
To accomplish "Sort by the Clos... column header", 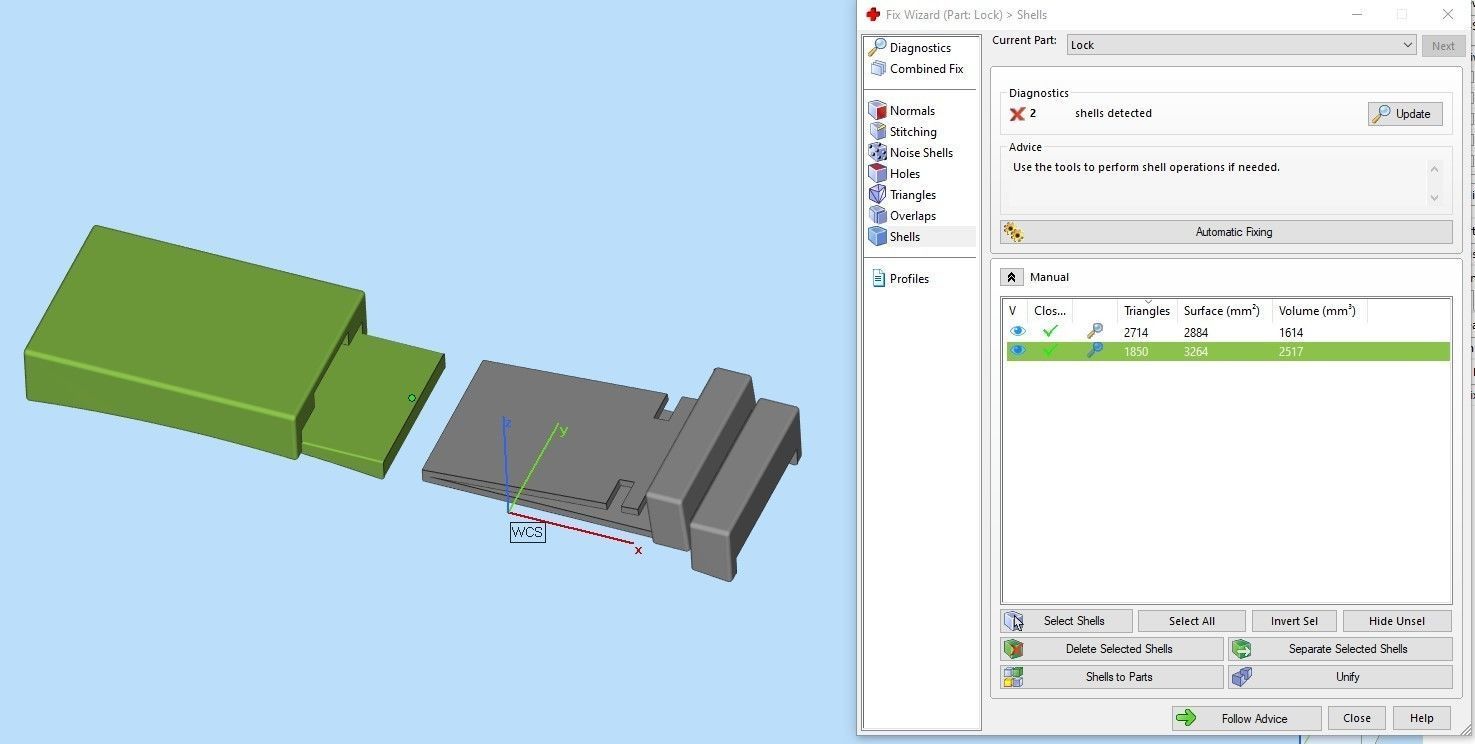I will pyautogui.click(x=1050, y=311).
